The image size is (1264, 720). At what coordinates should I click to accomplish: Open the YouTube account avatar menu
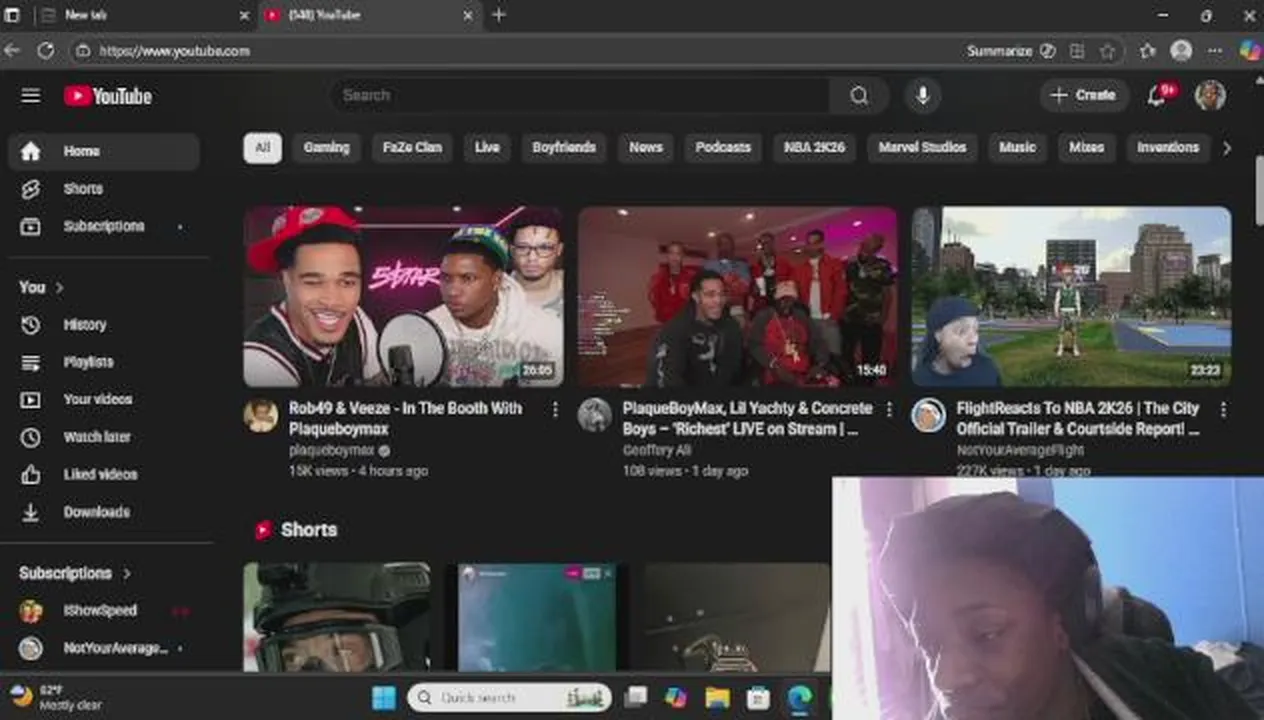1210,96
